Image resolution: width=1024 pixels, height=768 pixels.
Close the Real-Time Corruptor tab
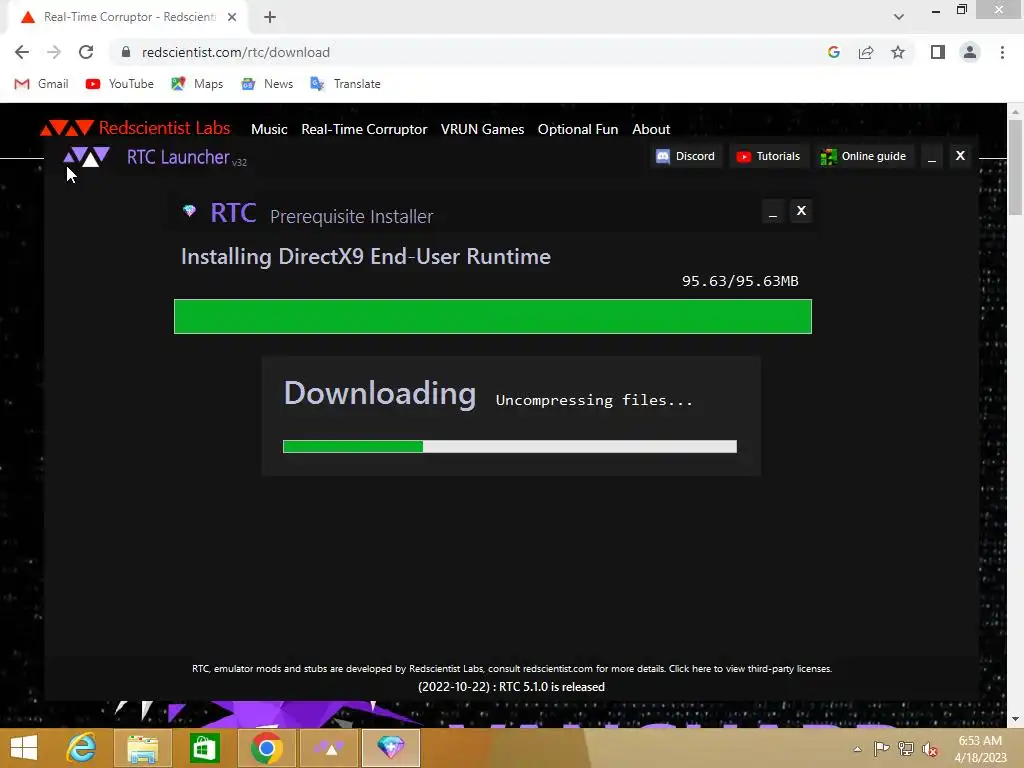tap(232, 17)
